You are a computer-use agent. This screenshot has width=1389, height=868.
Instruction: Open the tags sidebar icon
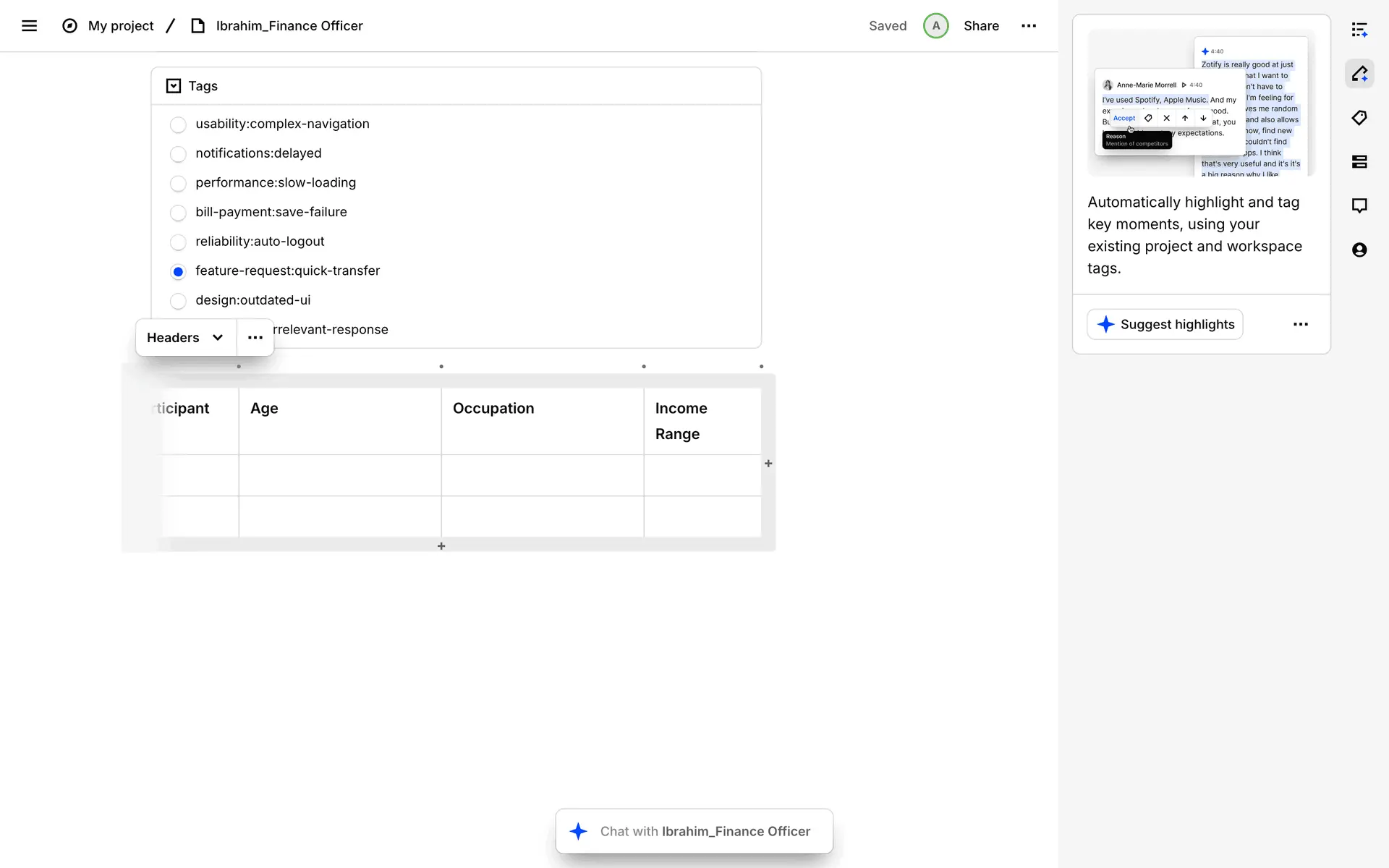click(x=1359, y=118)
